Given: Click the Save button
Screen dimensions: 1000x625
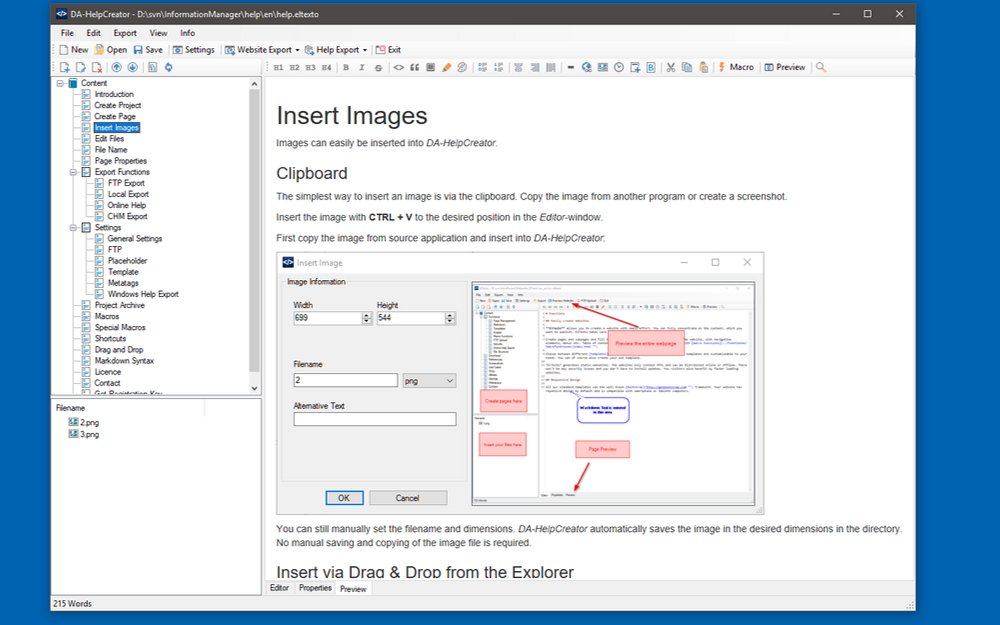Looking at the screenshot, I should pos(148,50).
